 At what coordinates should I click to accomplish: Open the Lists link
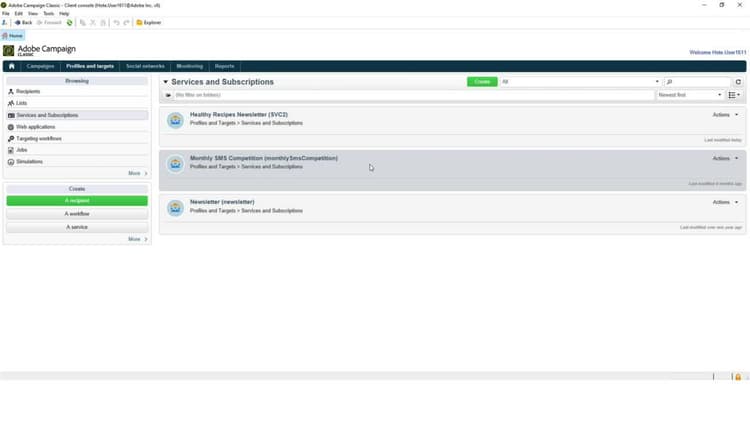[22, 103]
